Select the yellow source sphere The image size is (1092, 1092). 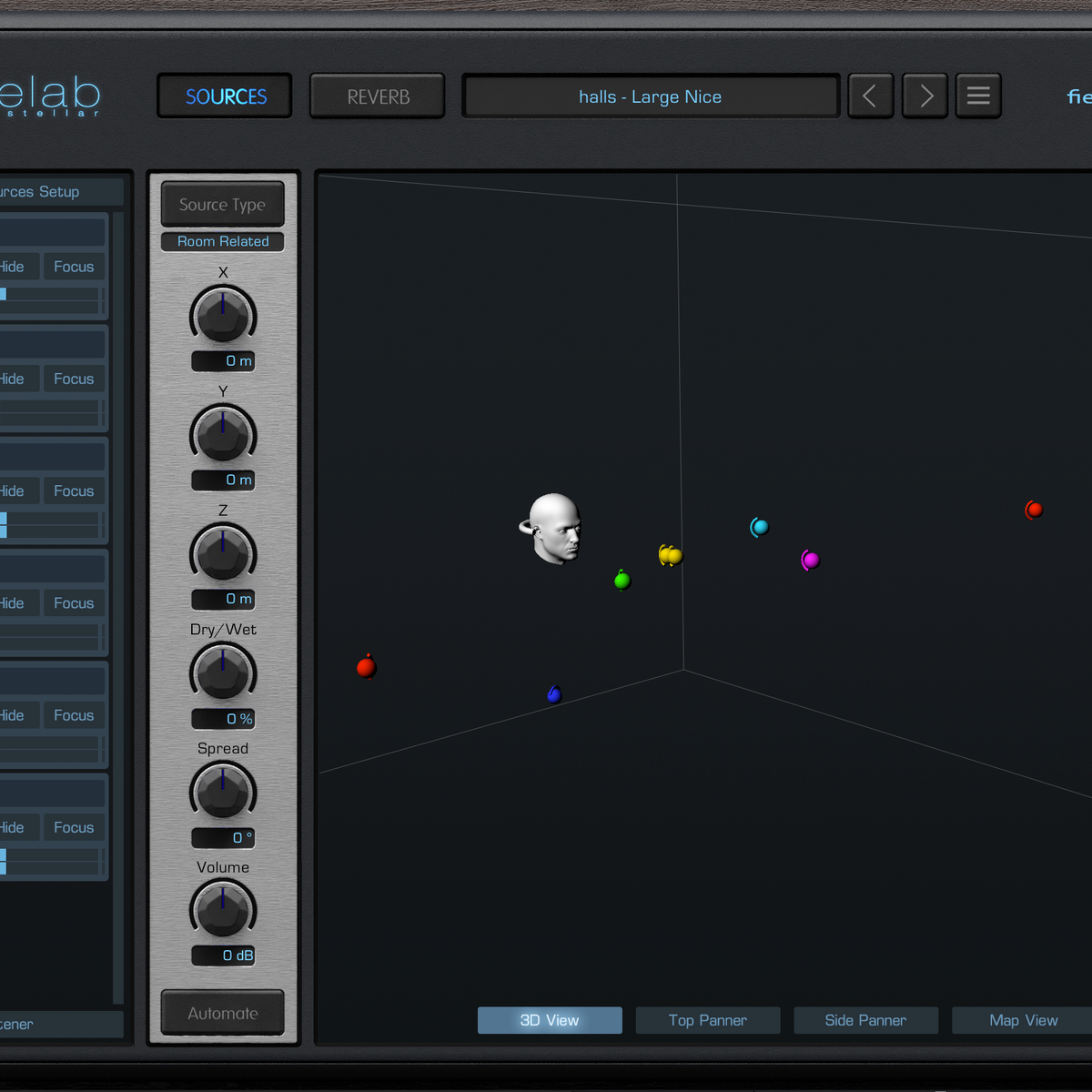coord(671,555)
